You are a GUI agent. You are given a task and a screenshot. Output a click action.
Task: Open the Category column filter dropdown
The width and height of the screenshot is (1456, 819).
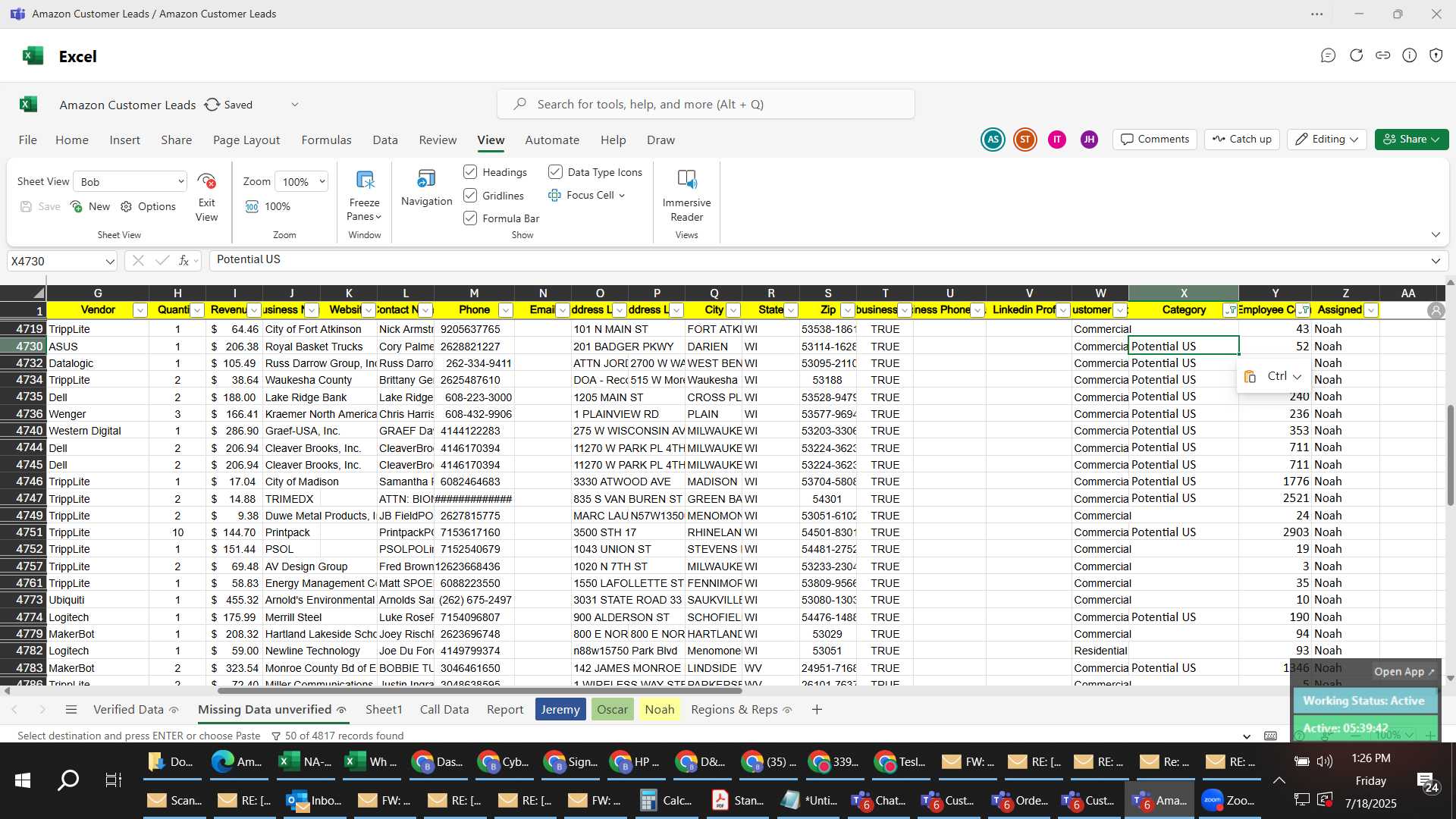point(1231,310)
